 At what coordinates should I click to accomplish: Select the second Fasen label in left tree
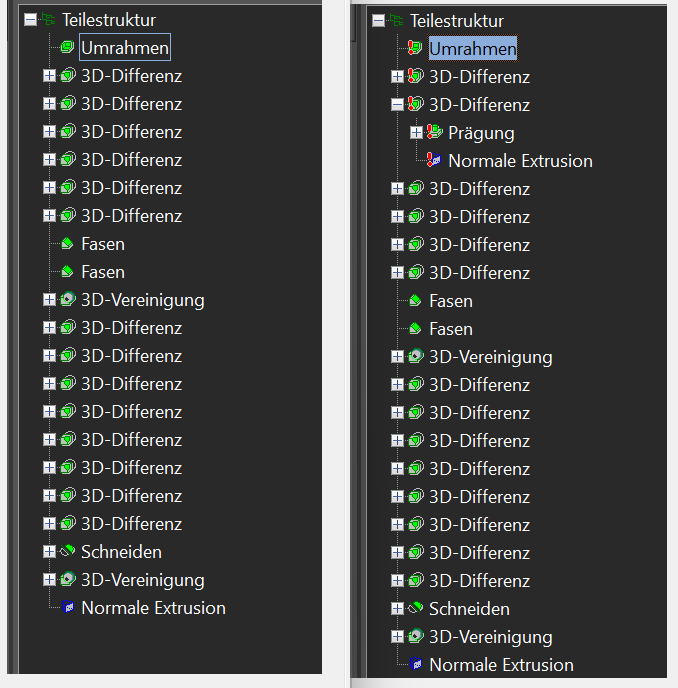(x=103, y=272)
